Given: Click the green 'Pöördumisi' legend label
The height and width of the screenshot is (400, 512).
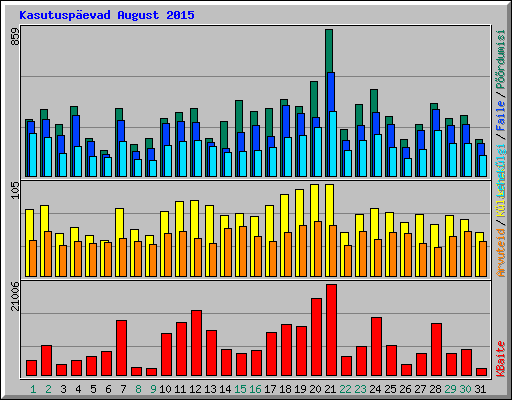Looking at the screenshot, I should point(501,59).
